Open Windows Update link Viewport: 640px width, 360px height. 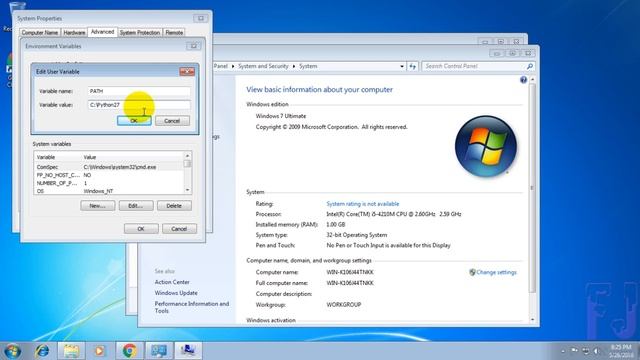pos(176,293)
